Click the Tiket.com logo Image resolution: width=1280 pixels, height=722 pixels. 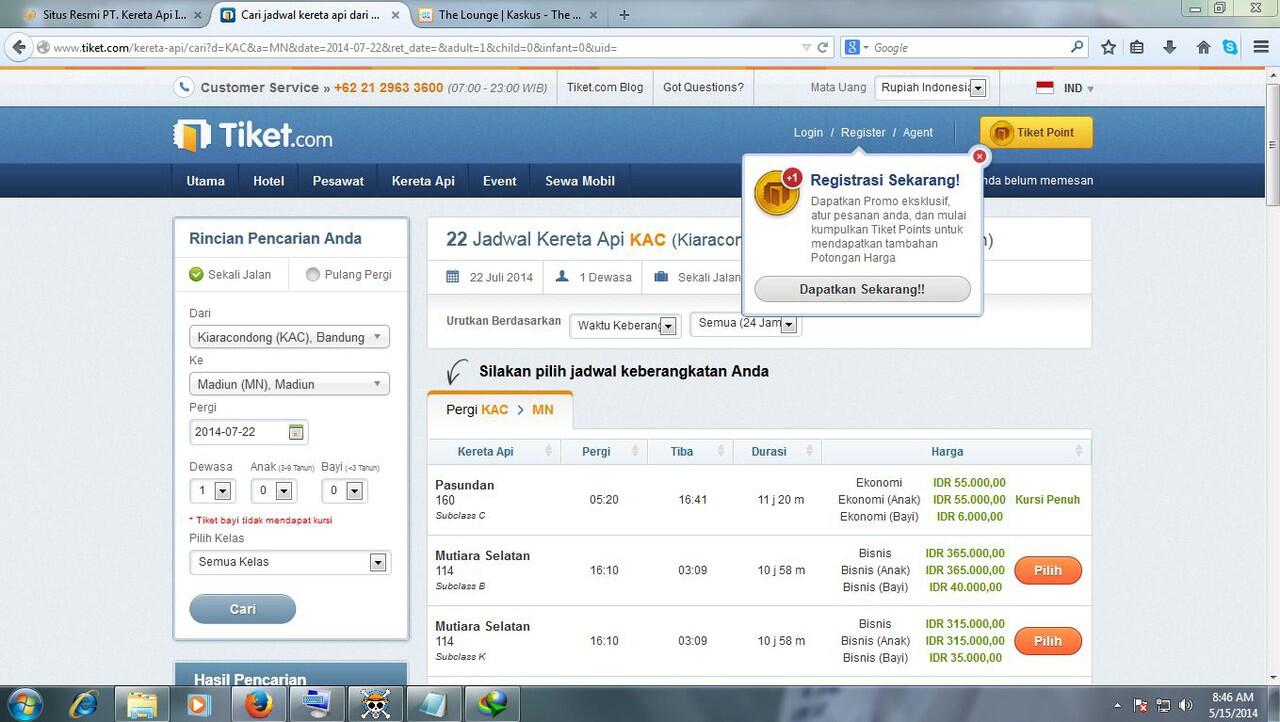252,135
